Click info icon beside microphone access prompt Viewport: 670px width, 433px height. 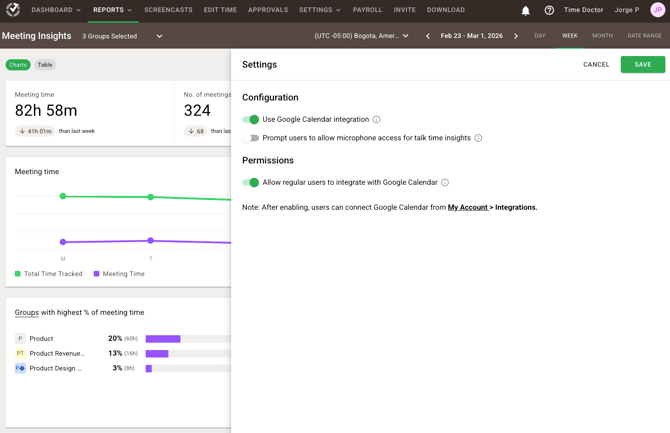click(x=478, y=138)
